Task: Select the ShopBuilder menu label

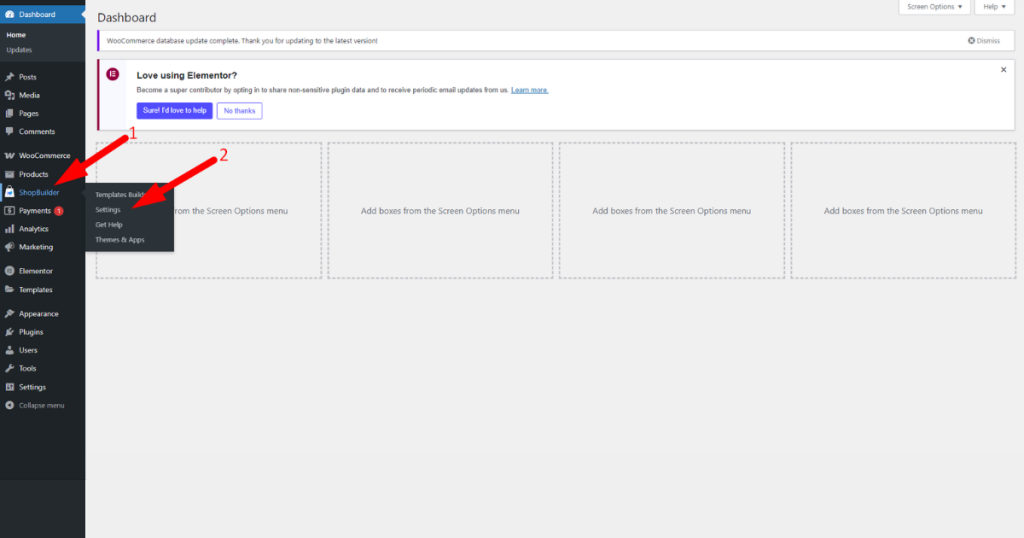Action: click(x=39, y=193)
